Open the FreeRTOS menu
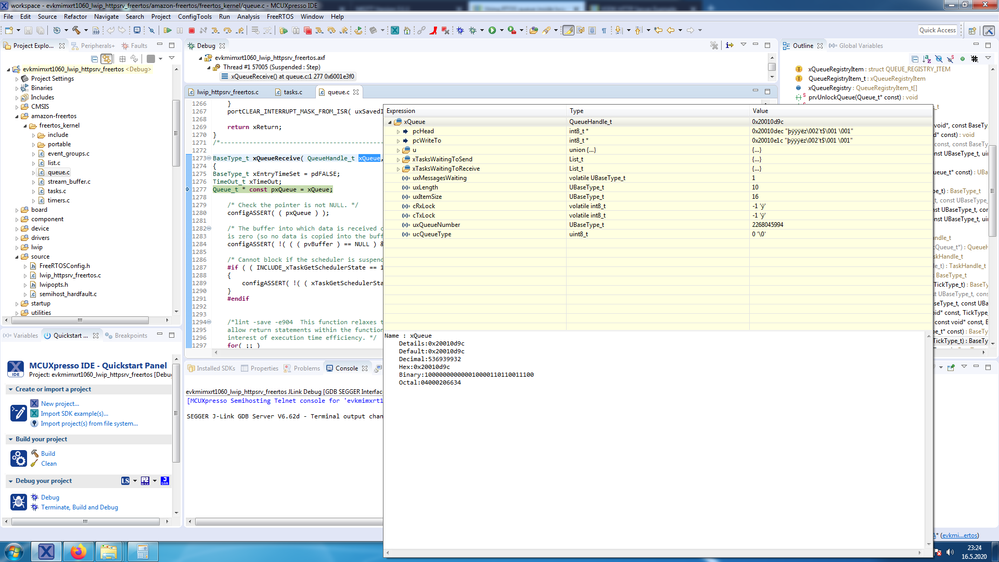 (280, 17)
